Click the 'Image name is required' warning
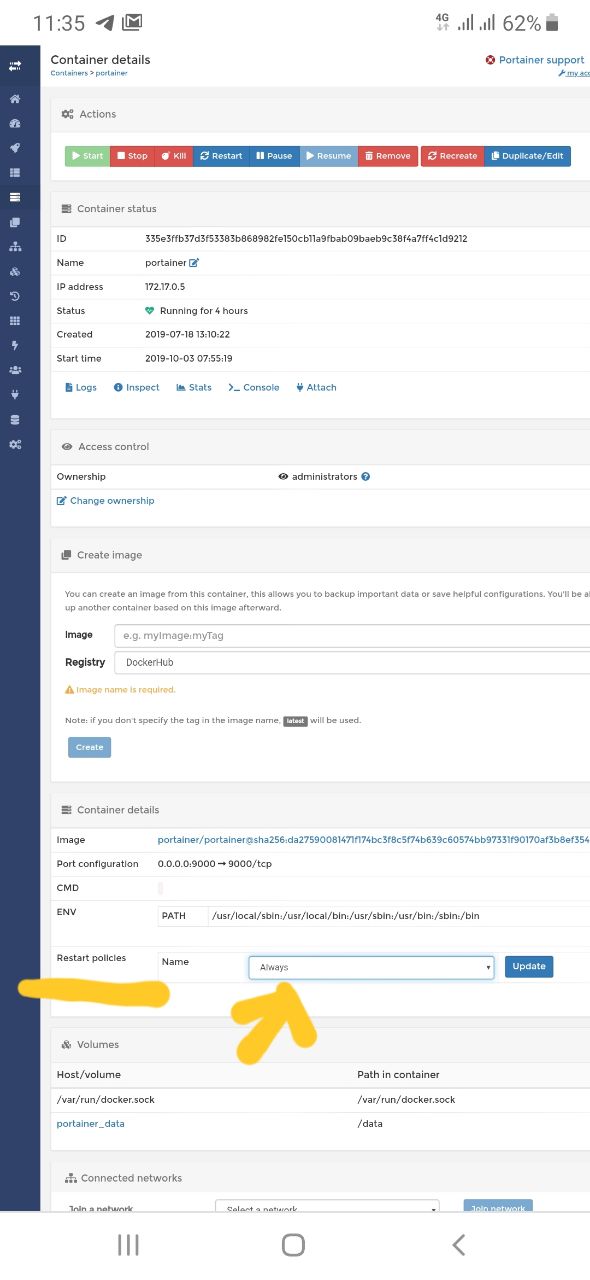The height and width of the screenshot is (1280, 590). (120, 690)
